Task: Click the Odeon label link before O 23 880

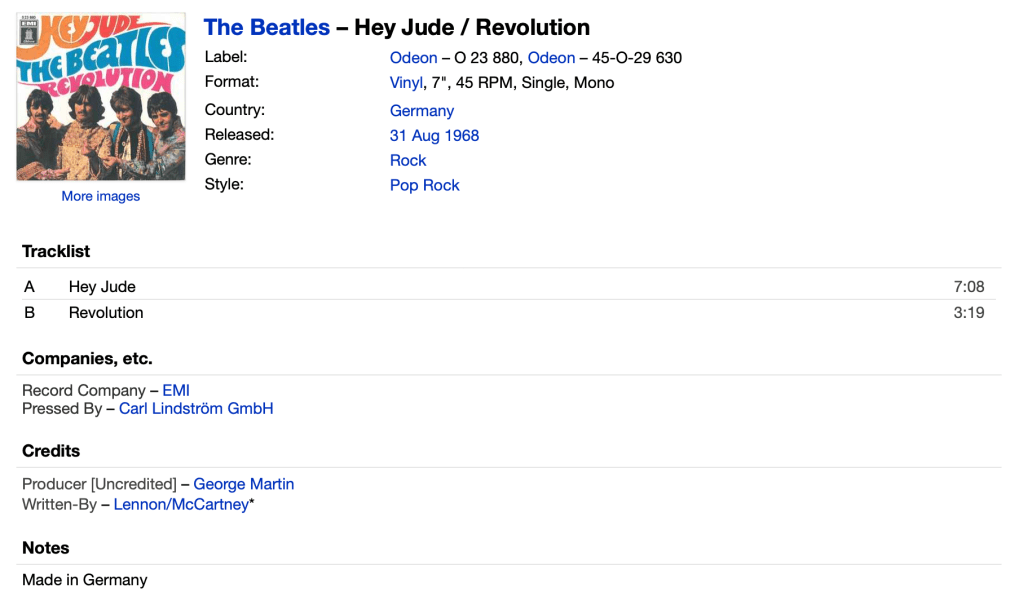Action: coord(413,58)
